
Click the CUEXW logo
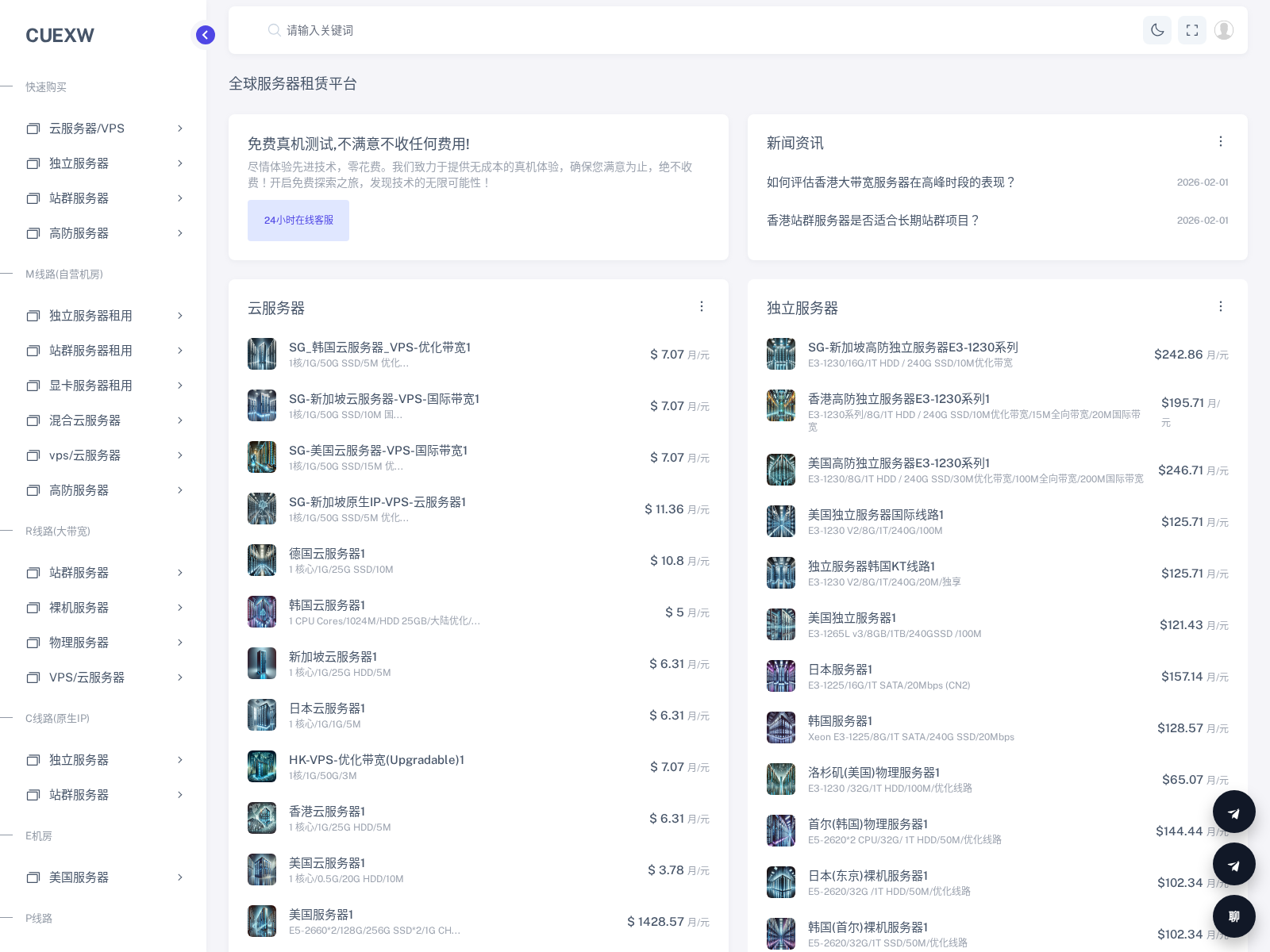pyautogui.click(x=60, y=36)
